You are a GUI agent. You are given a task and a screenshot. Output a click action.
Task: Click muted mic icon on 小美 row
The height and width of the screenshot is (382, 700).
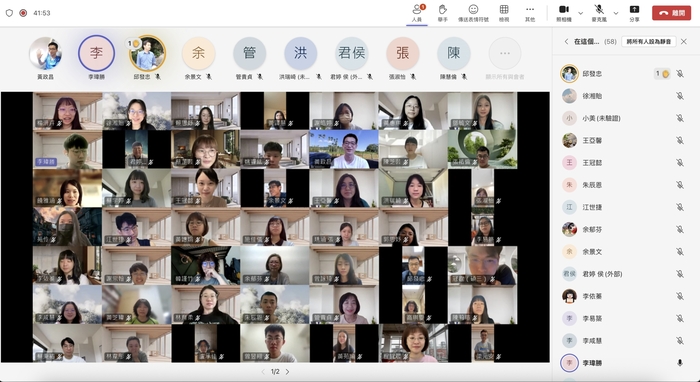tap(679, 118)
